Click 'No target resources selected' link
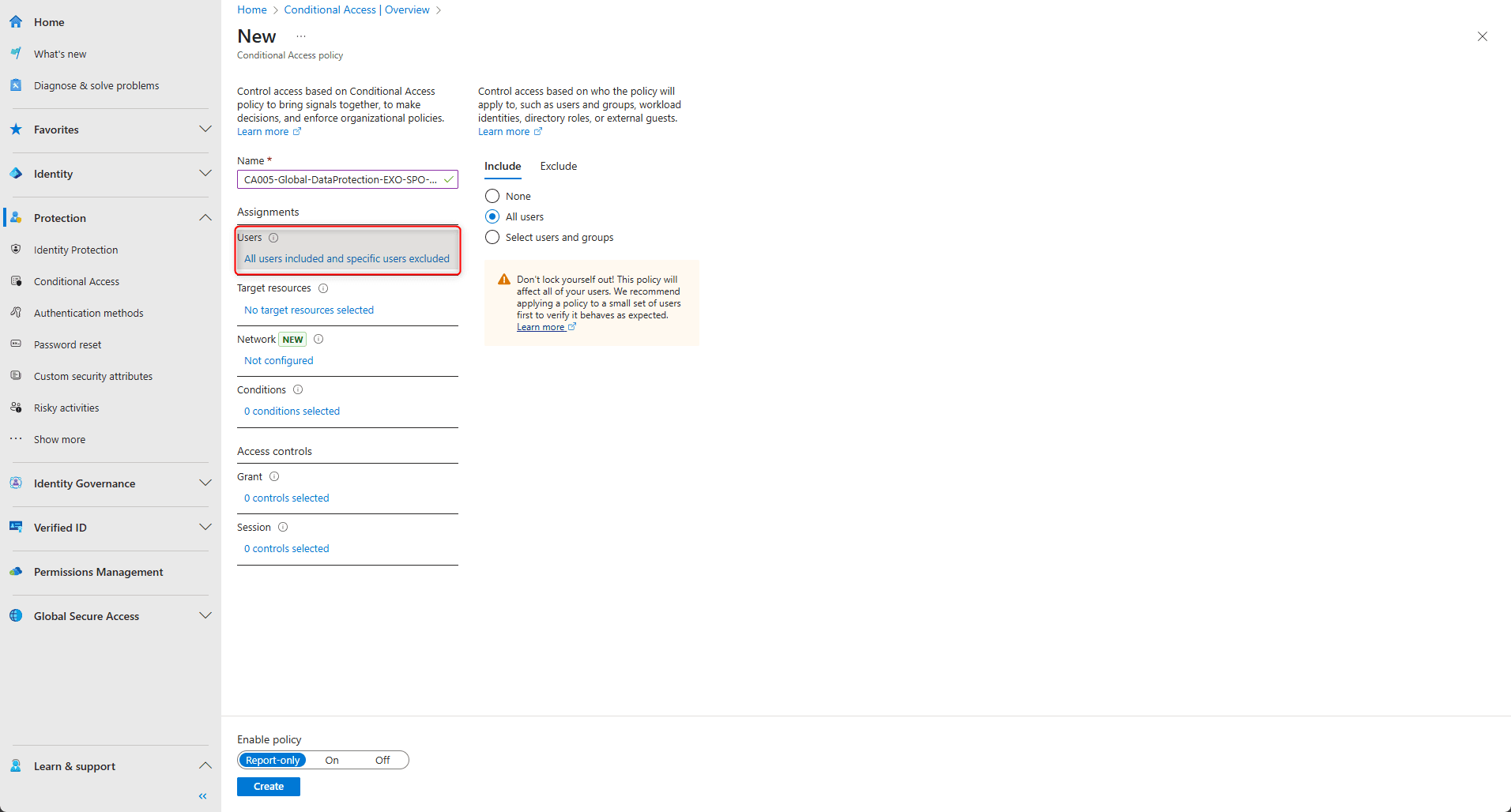1511x812 pixels. [x=309, y=310]
